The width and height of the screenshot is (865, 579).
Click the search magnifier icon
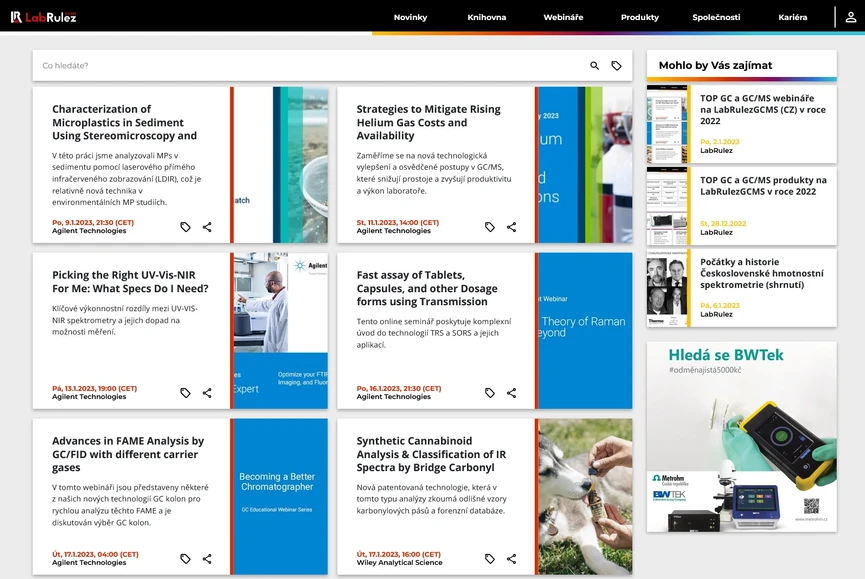(x=595, y=66)
